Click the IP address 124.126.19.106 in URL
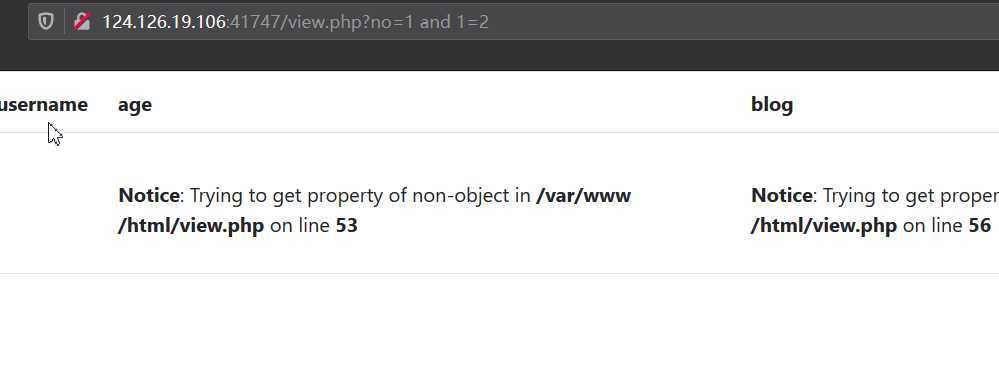This screenshot has width=999, height=378. (164, 22)
